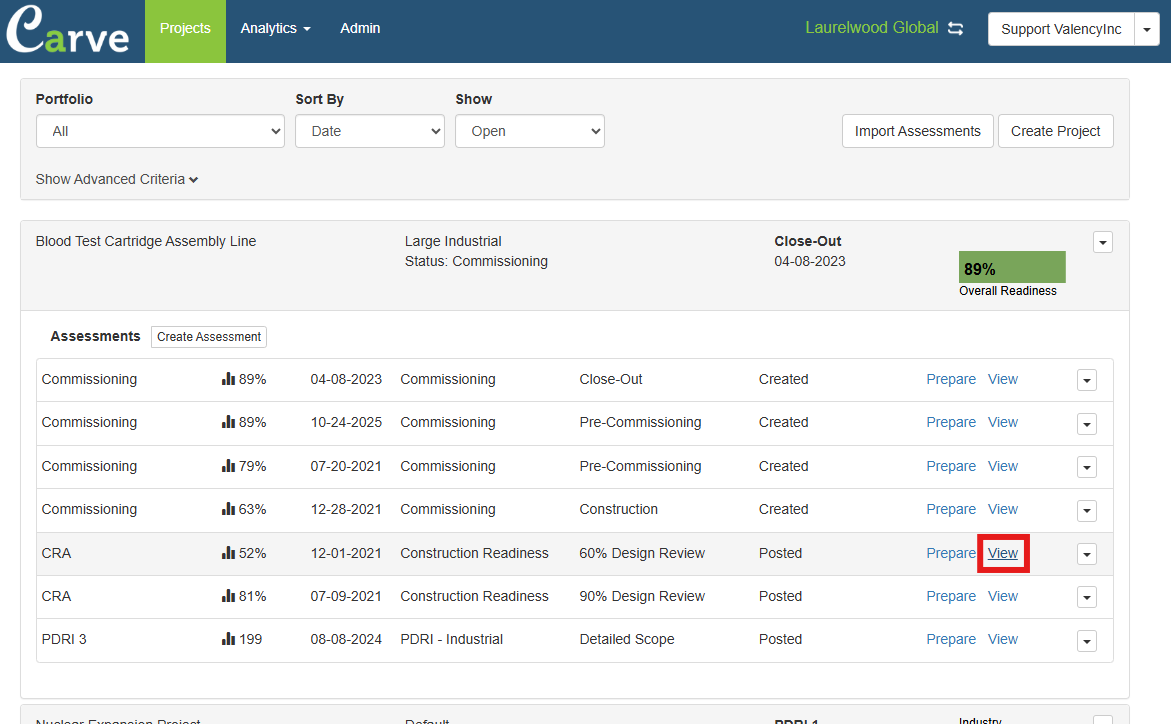
Task: Click bar chart icon for 52% CRA assessment
Action: (228, 554)
